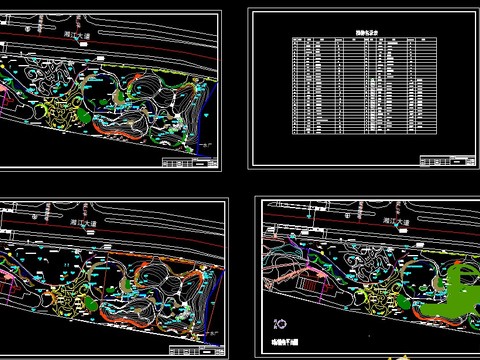Select the plant list table title text
This screenshot has width=480, height=360.
(x=367, y=33)
